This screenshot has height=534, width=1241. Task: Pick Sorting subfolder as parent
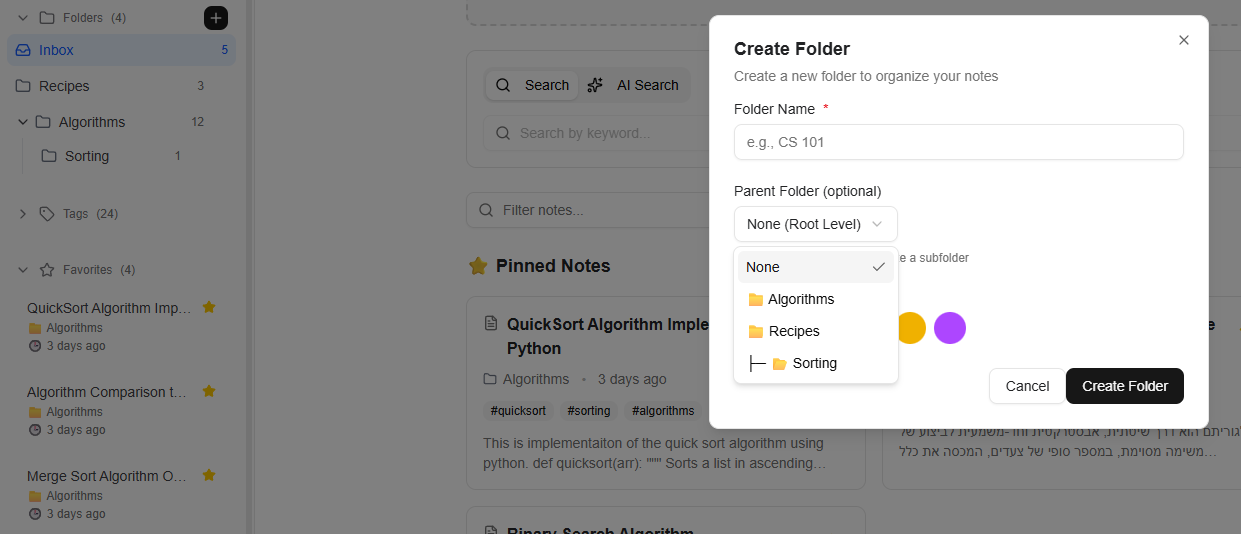814,363
